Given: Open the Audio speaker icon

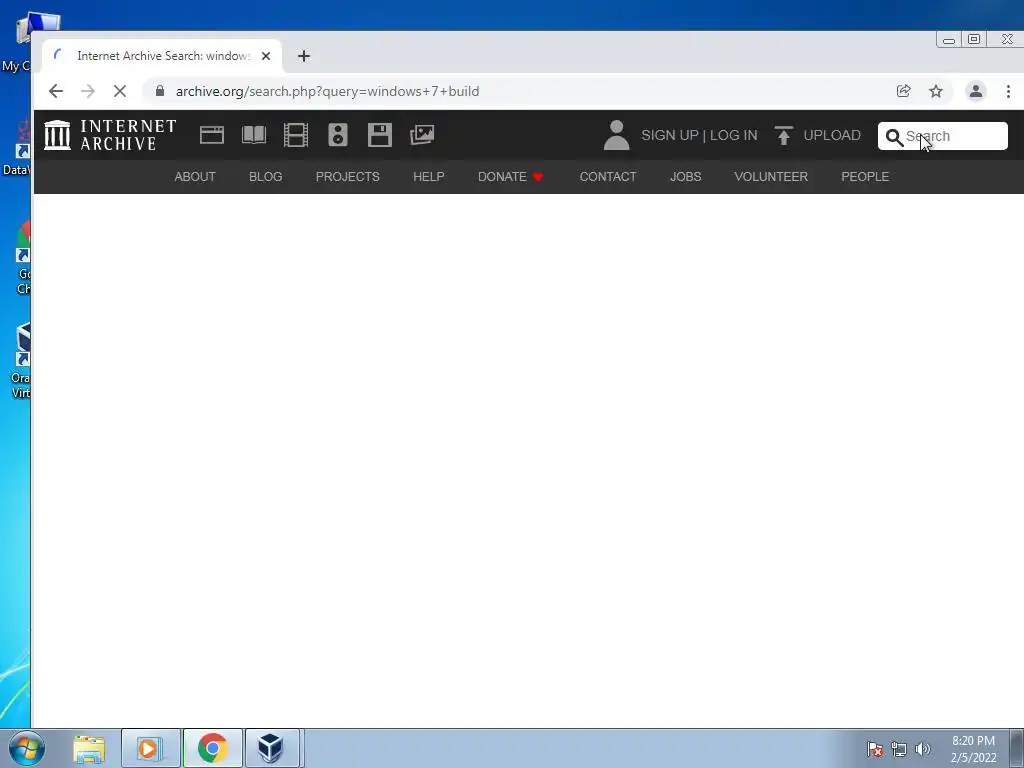Looking at the screenshot, I should 338,135.
